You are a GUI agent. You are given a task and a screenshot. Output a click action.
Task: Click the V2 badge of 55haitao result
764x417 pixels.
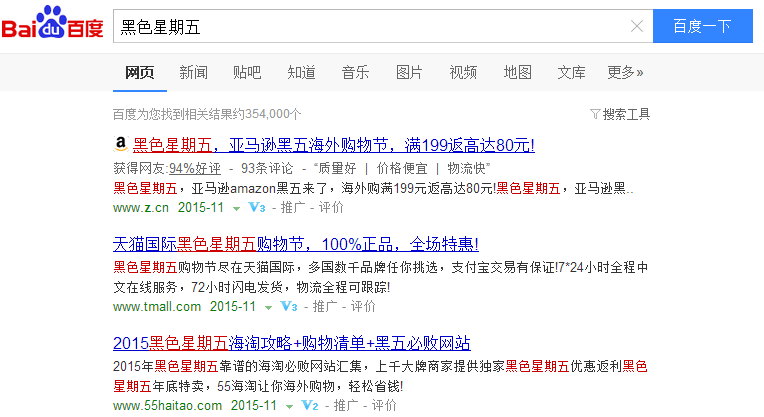[x=310, y=405]
